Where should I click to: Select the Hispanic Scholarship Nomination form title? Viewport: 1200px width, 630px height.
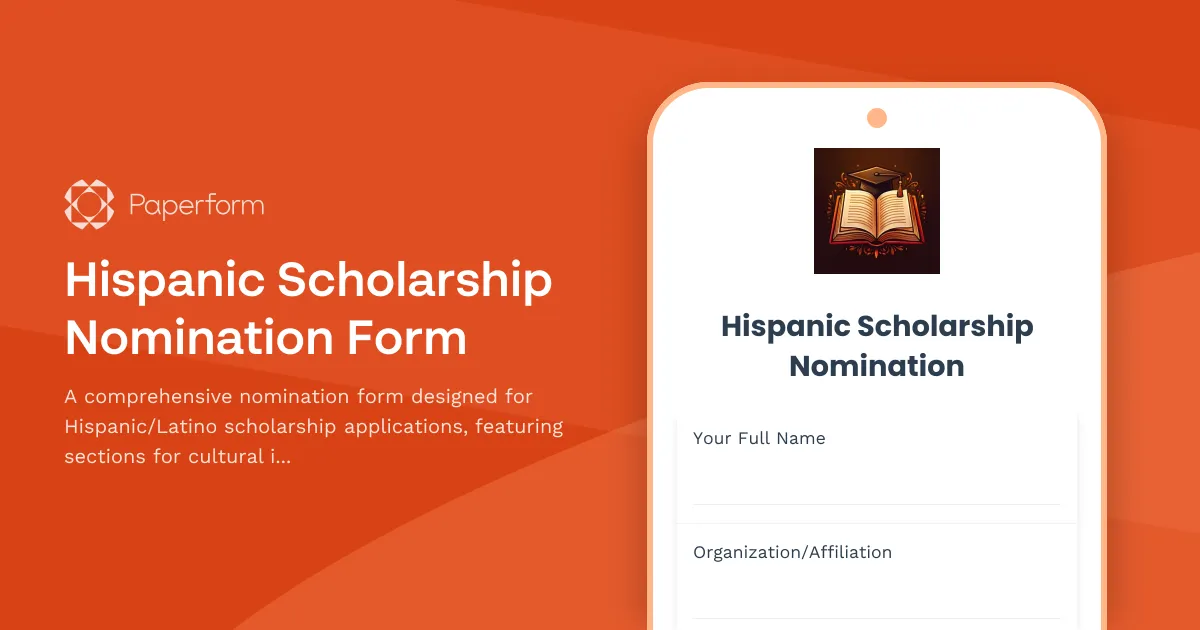pyautogui.click(x=877, y=345)
